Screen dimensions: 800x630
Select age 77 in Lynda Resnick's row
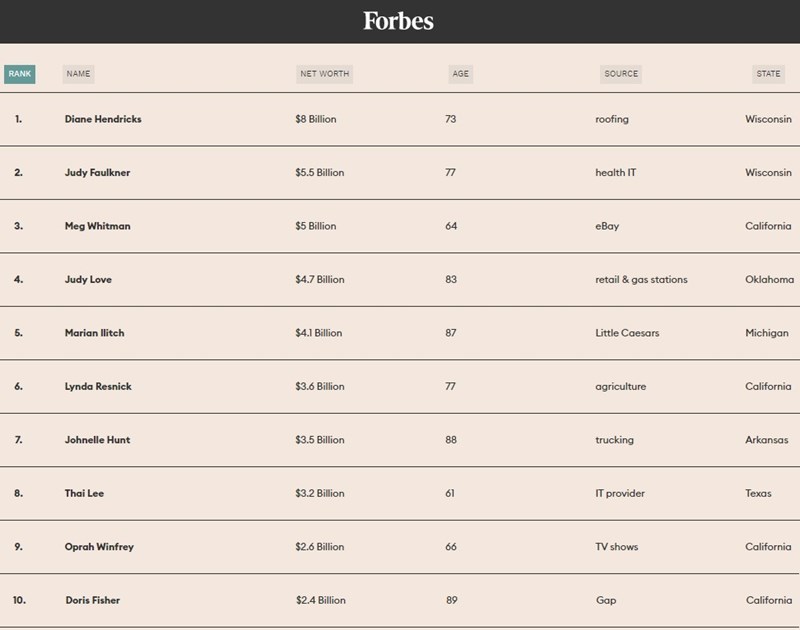(x=450, y=387)
